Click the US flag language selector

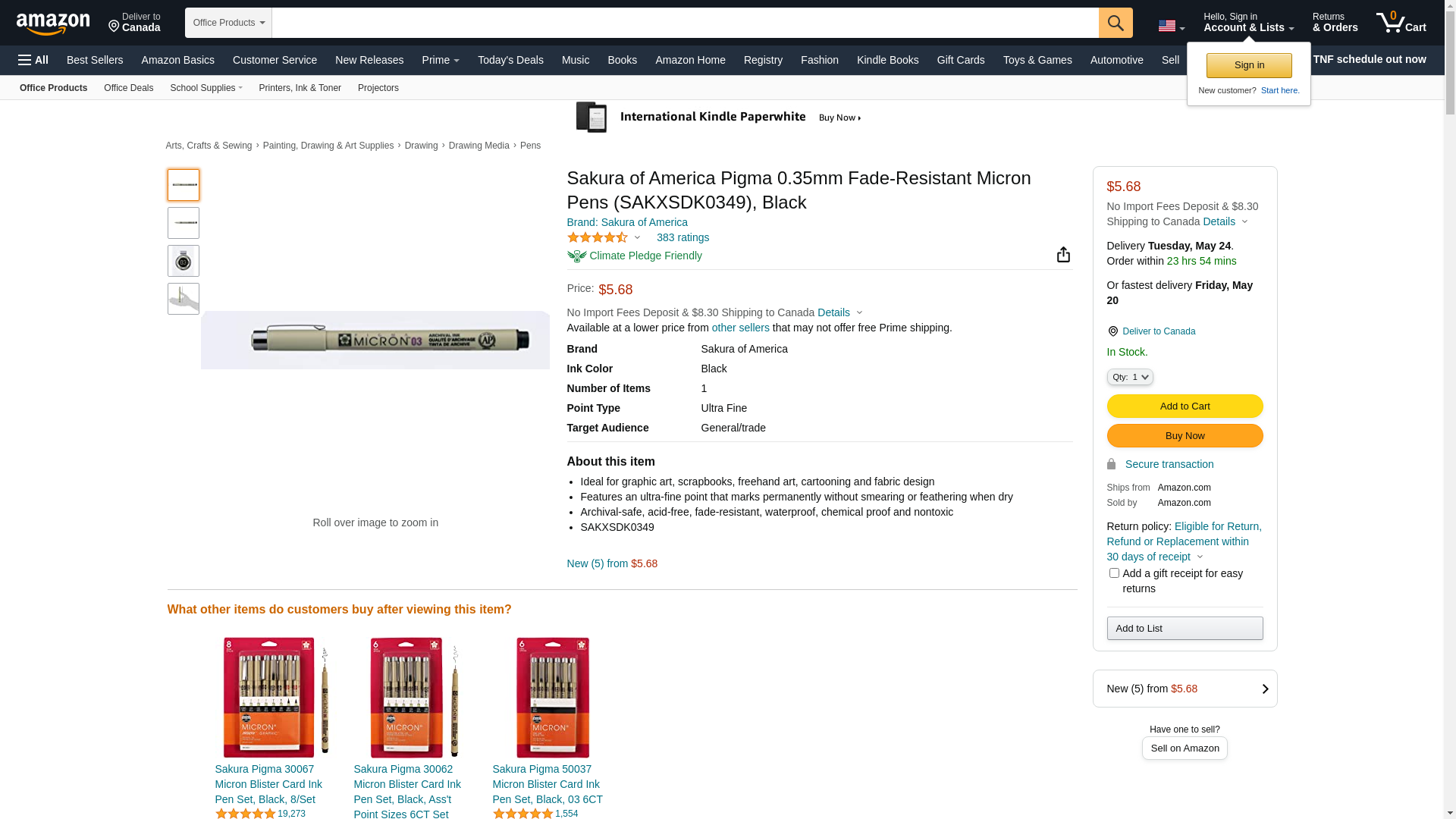1170,27
